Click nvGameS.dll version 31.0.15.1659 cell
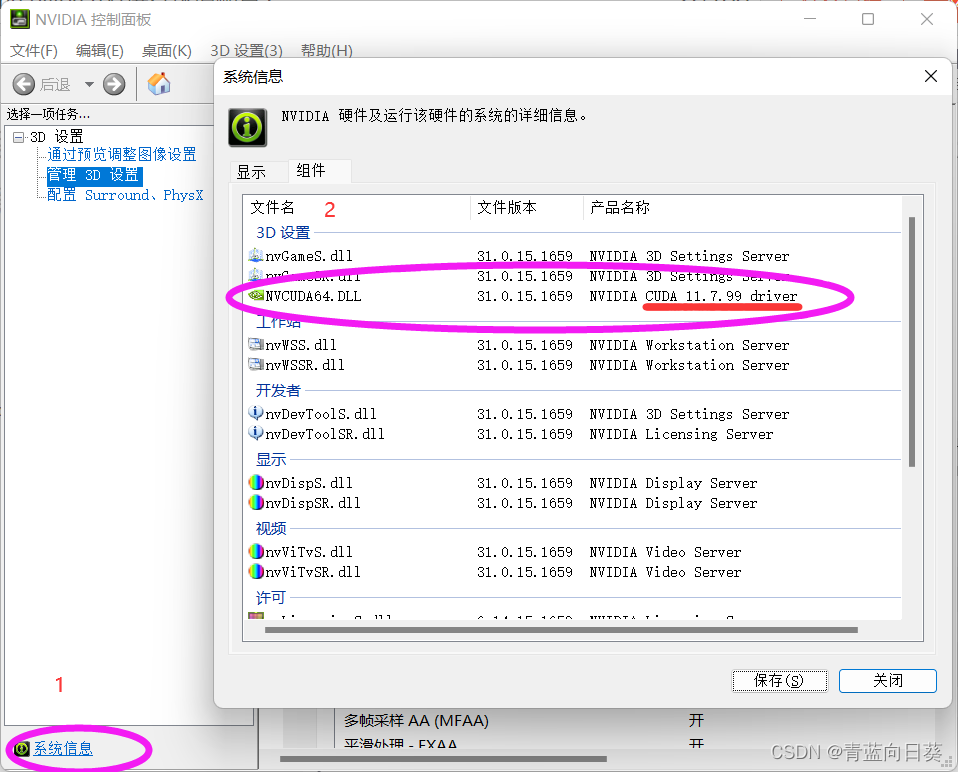The width and height of the screenshot is (958, 772). [525, 256]
